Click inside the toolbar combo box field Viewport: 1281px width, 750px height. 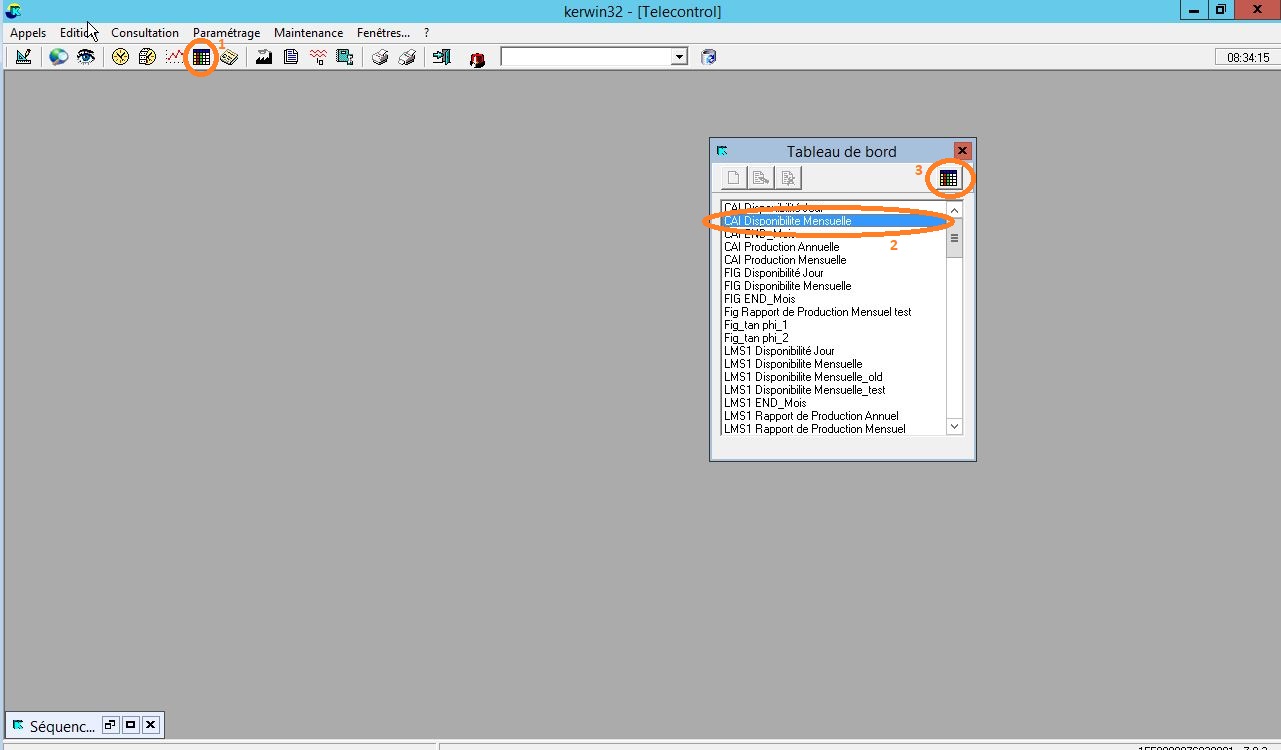point(585,57)
